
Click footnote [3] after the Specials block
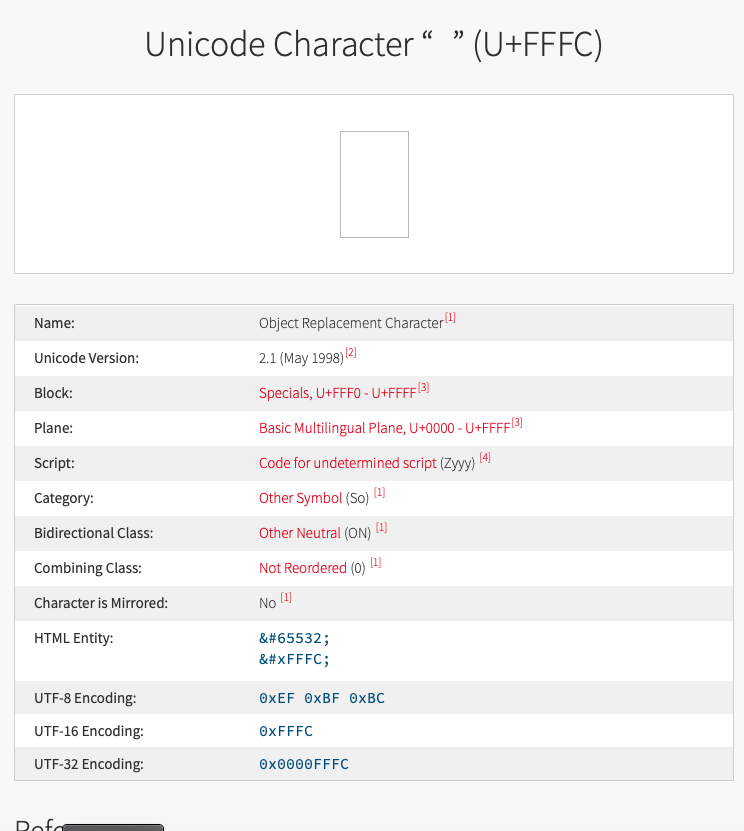pyautogui.click(x=424, y=388)
